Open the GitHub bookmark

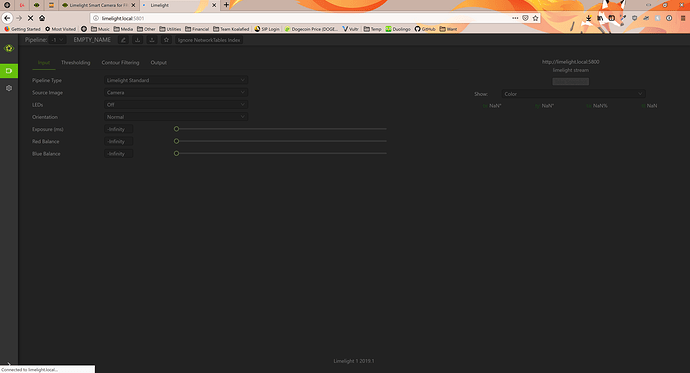point(425,29)
